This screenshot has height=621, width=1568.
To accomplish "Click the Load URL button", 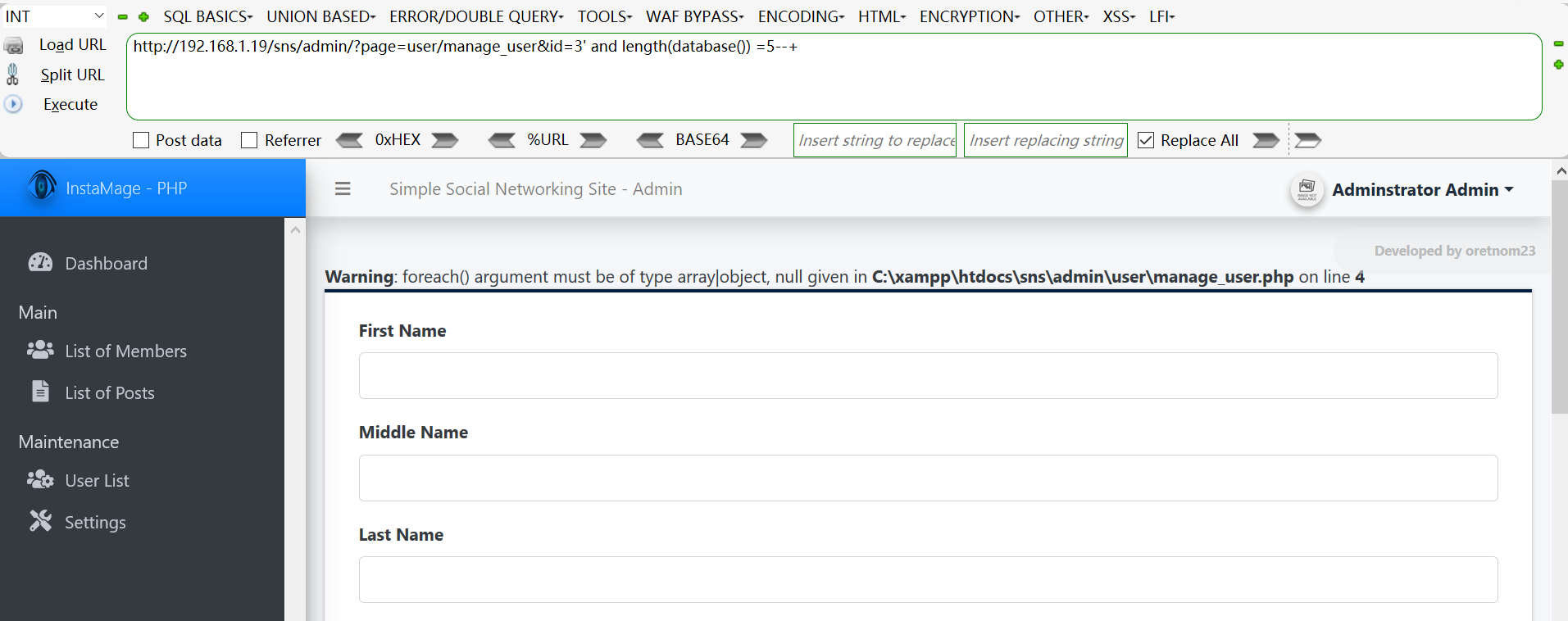I will pyautogui.click(x=73, y=45).
